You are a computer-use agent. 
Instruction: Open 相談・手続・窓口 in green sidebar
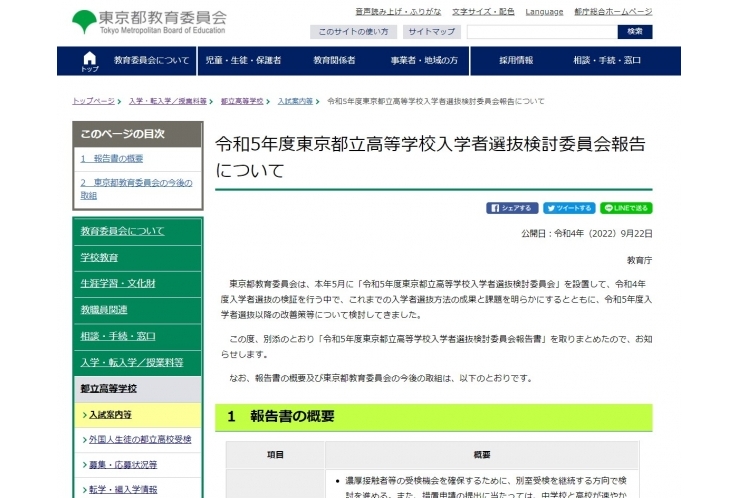[x=118, y=337]
